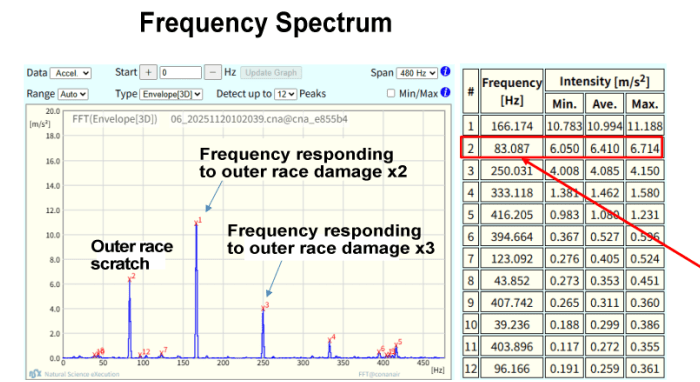Click the average intensity value 0.353

(x=604, y=281)
